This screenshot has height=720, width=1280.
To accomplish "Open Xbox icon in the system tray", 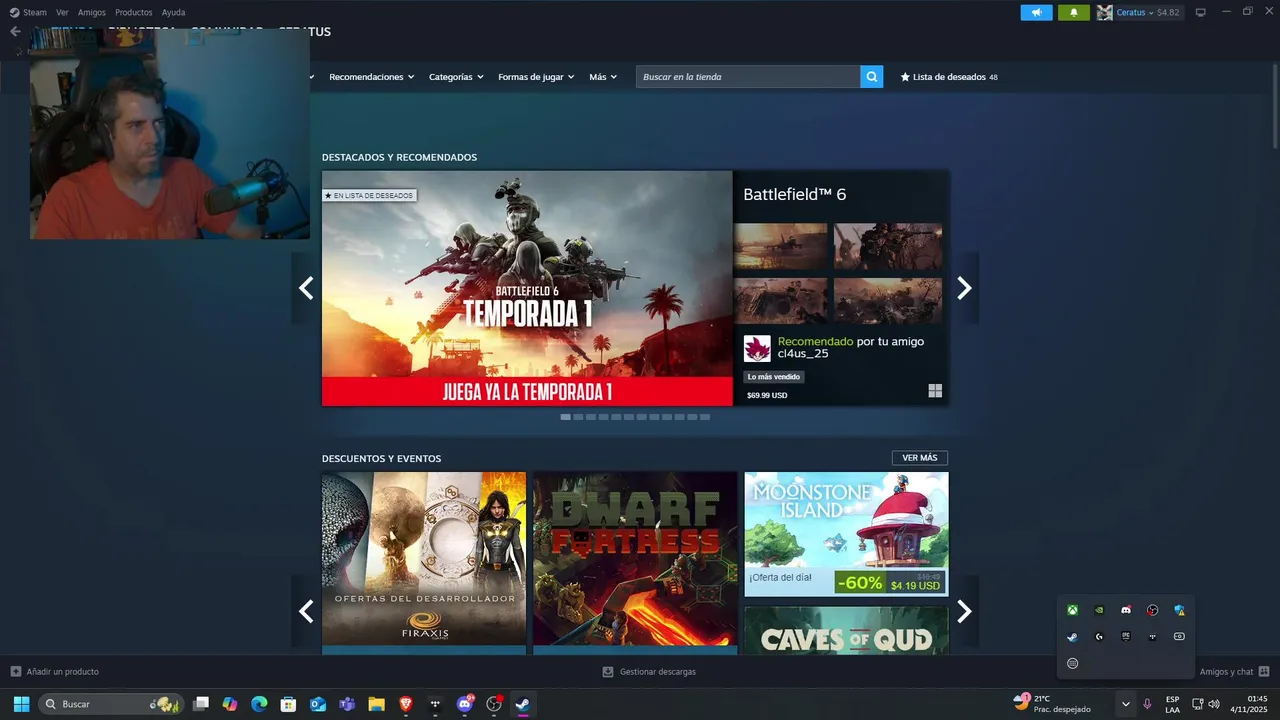I will coord(1072,610).
